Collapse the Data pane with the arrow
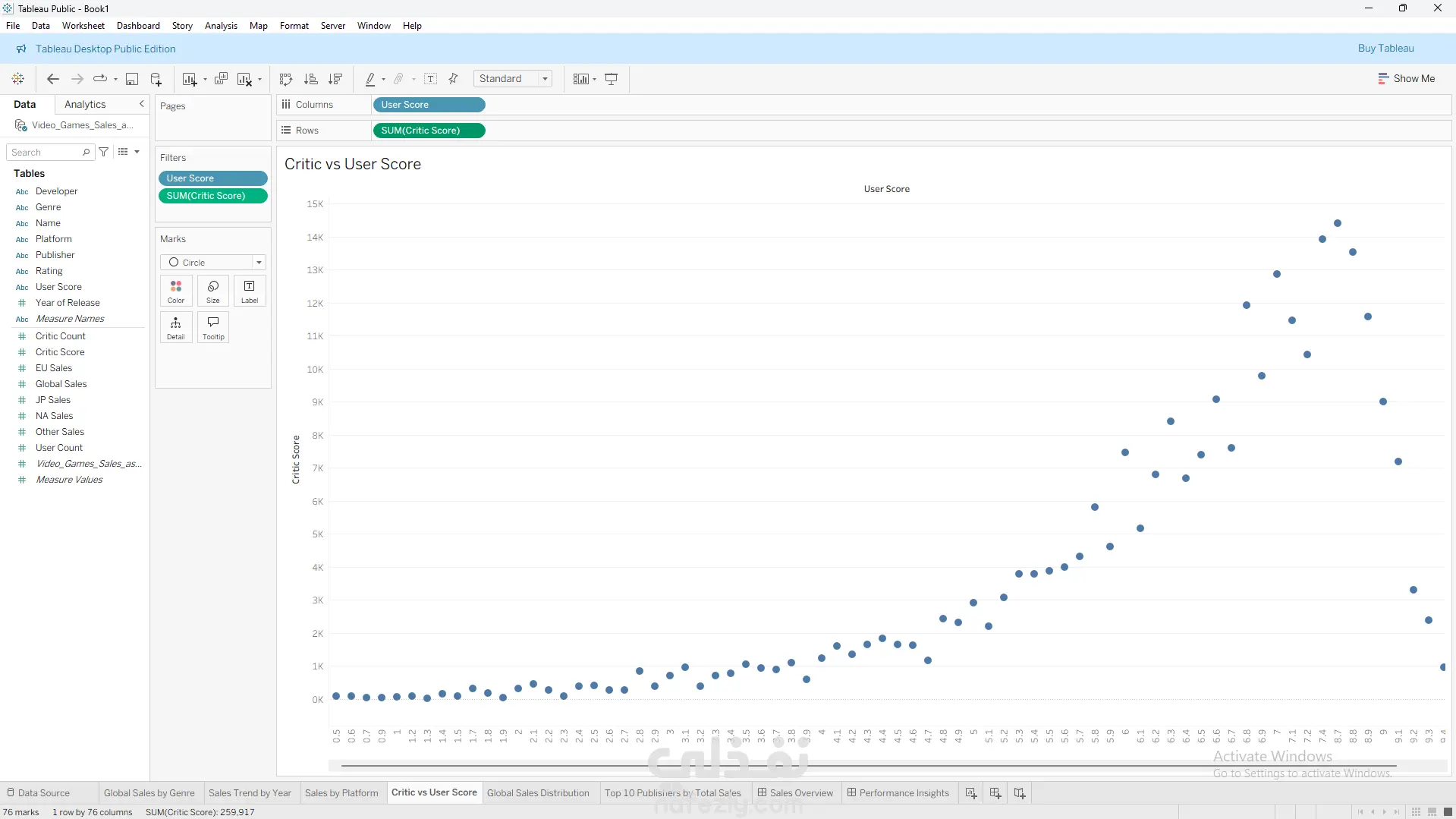Screen dimensions: 1456x819 click(141, 104)
